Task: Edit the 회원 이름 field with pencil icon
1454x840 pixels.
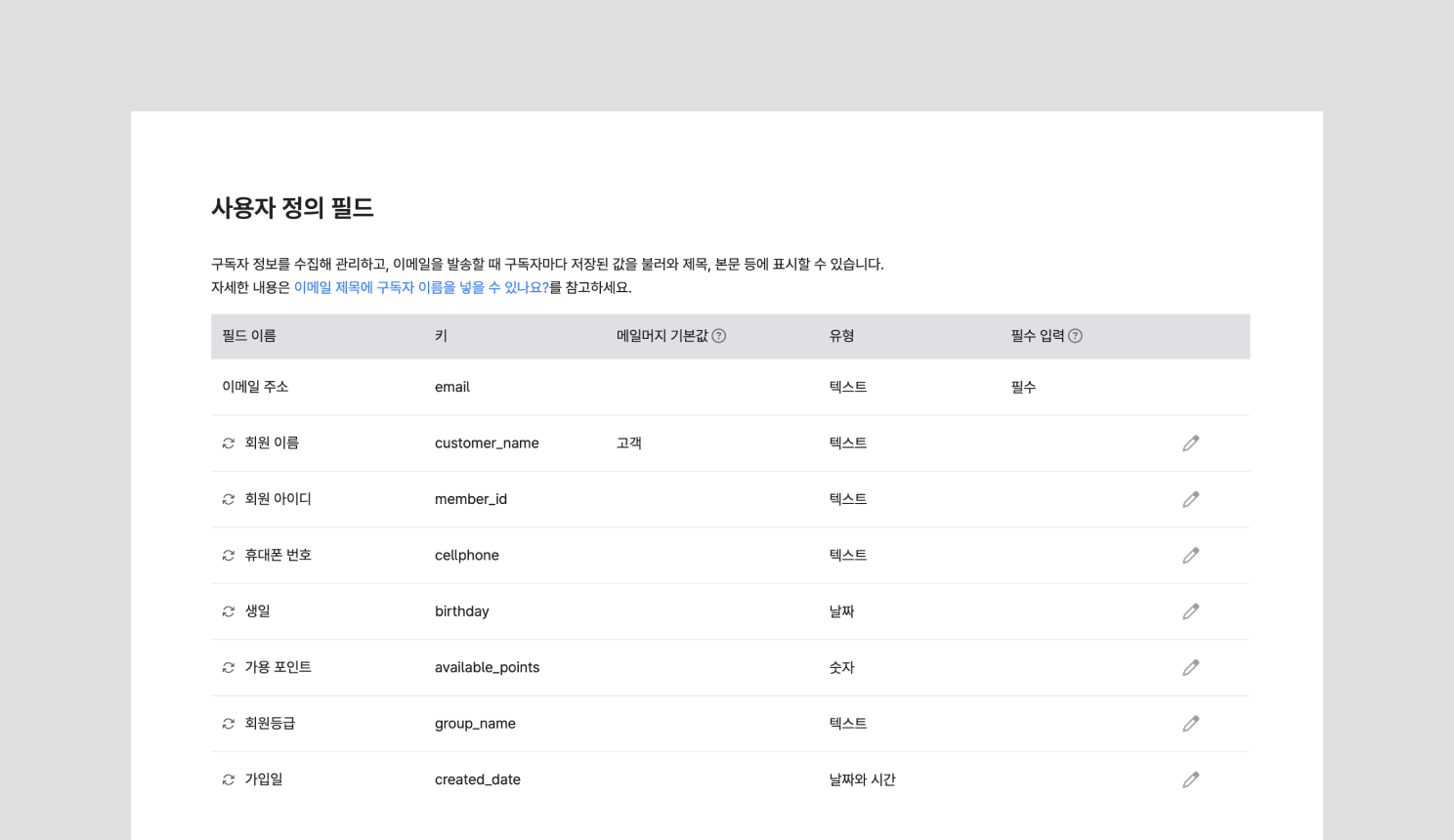Action: click(1190, 443)
